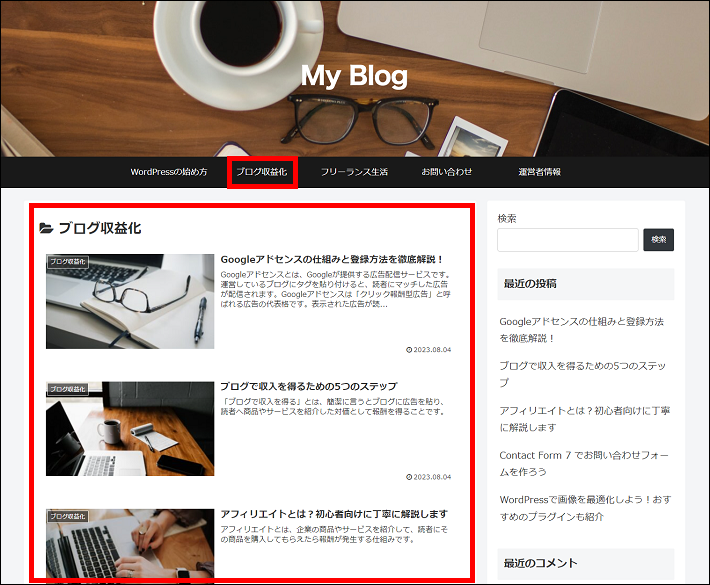The width and height of the screenshot is (710, 585).
Task: Open article title ブログで収入を得るための5つのステップ
Action: coord(309,387)
